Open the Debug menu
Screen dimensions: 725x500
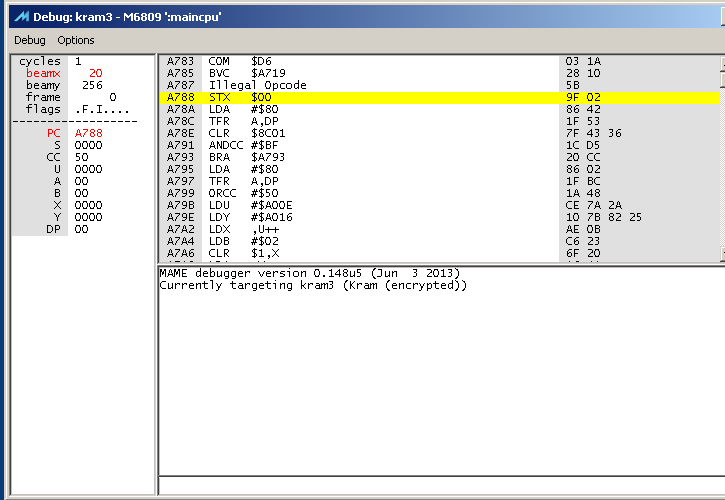[29, 40]
